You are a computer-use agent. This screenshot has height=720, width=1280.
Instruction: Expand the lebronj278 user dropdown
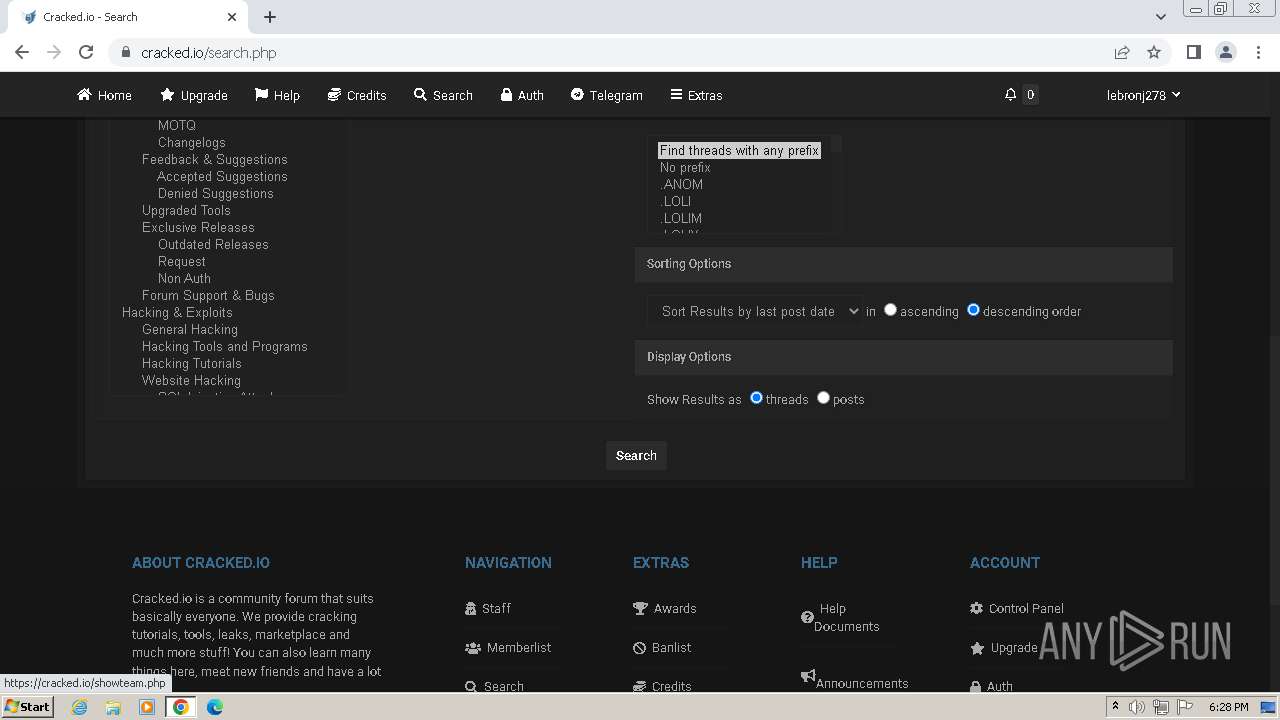point(1143,95)
